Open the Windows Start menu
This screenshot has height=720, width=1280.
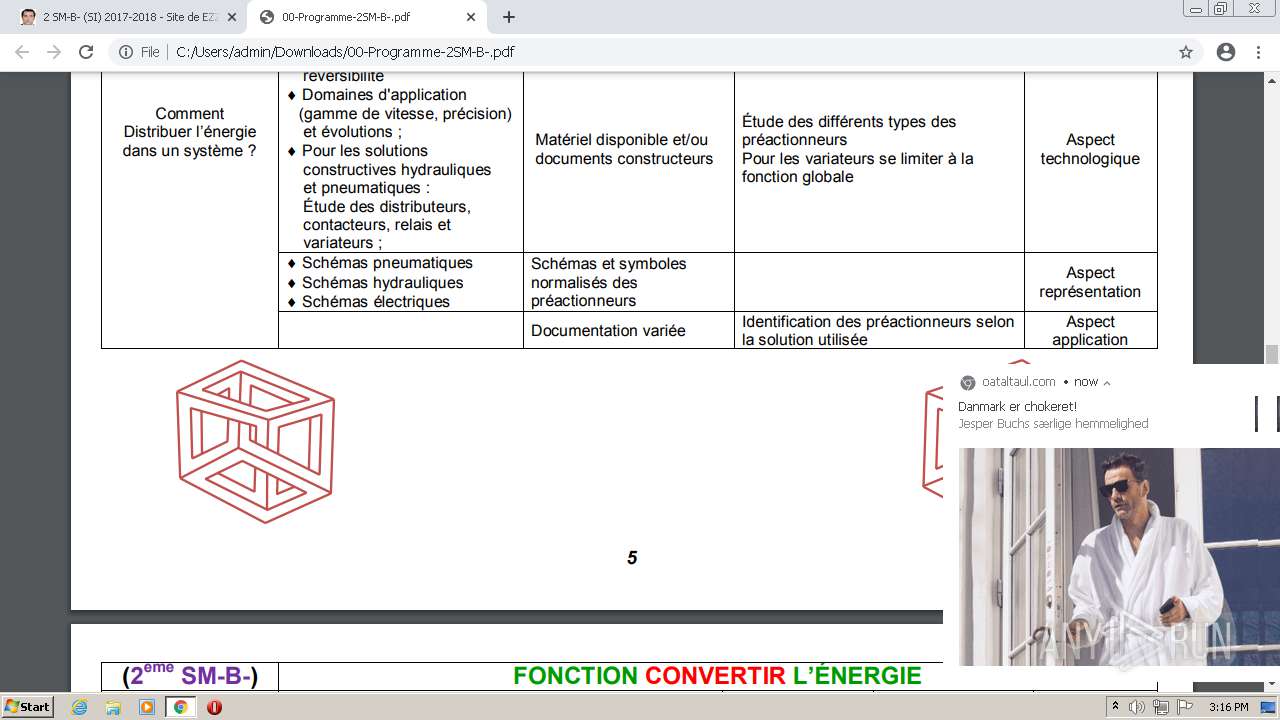coord(27,707)
